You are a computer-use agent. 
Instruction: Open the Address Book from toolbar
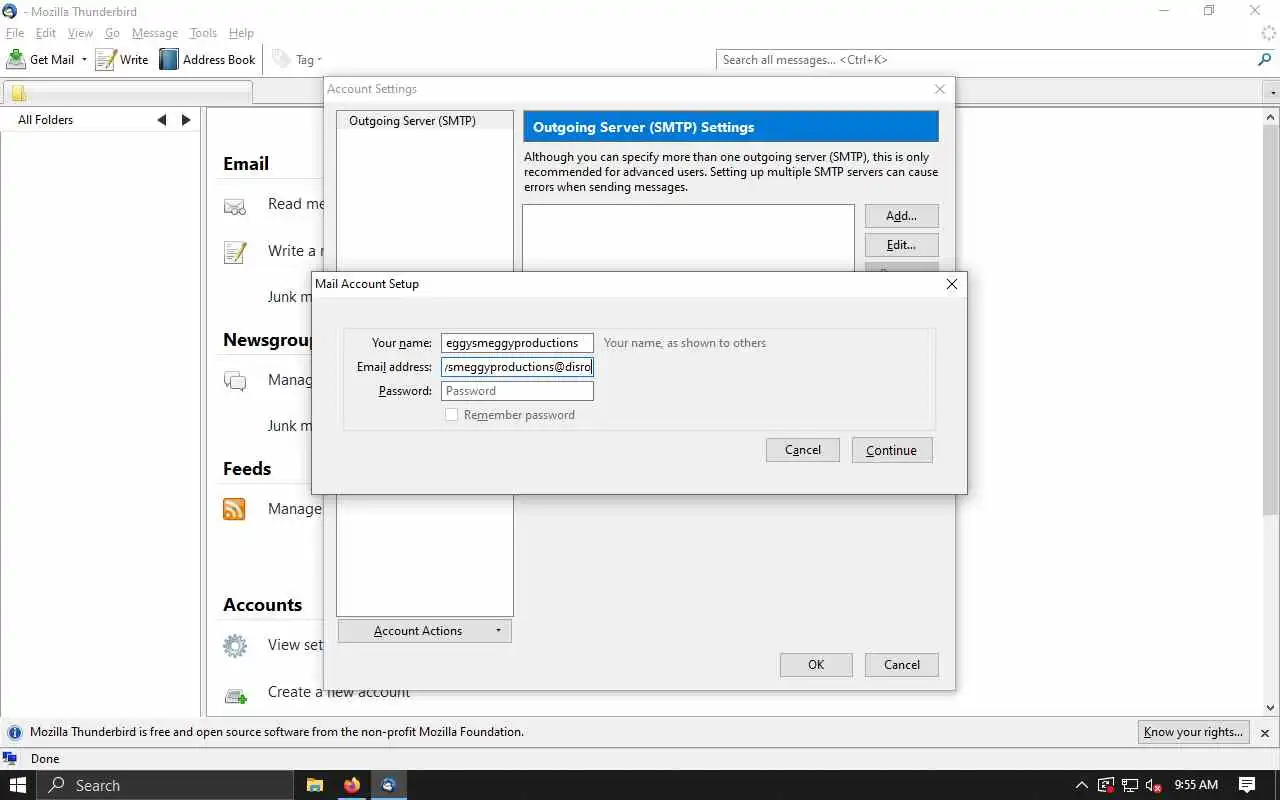[208, 59]
